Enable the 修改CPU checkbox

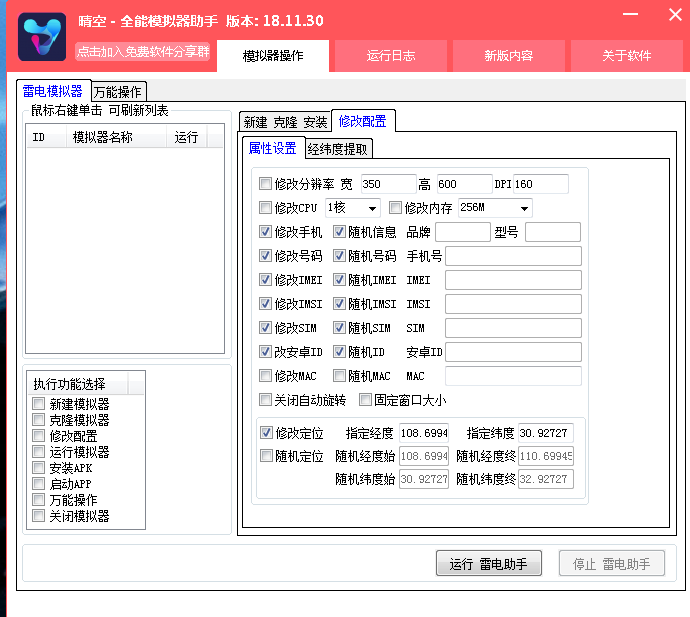(x=265, y=207)
